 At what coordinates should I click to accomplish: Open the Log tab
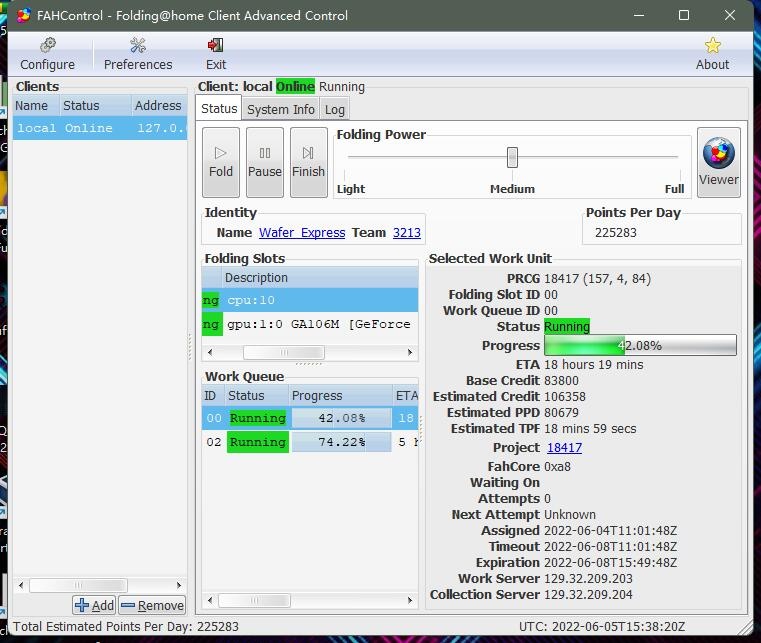pos(334,110)
